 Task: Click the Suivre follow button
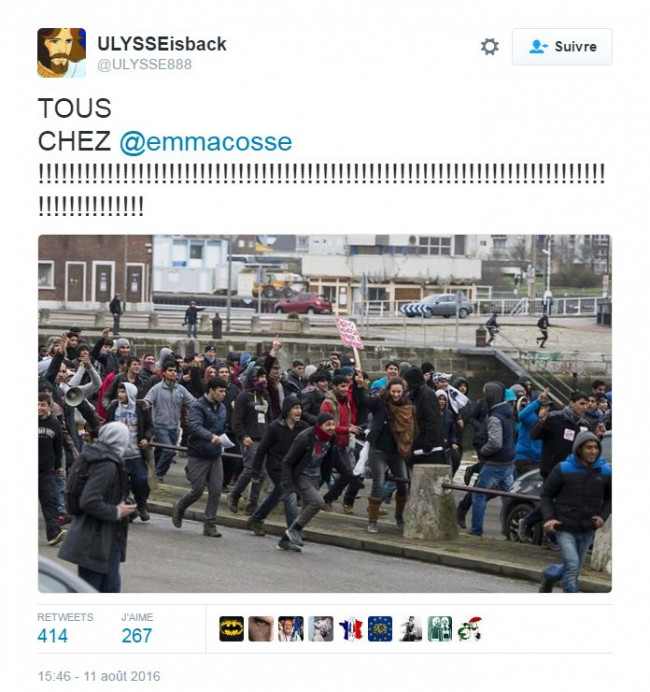click(x=562, y=47)
